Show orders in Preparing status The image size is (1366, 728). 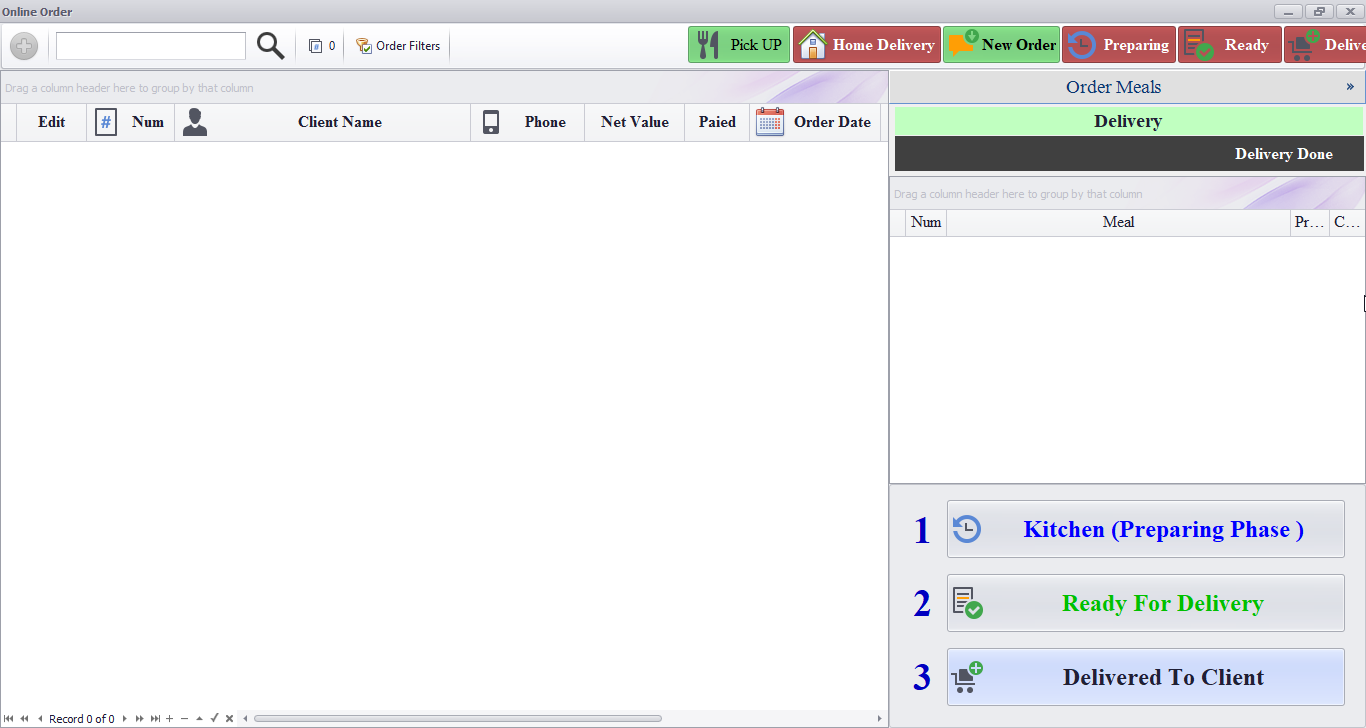[x=1119, y=45]
